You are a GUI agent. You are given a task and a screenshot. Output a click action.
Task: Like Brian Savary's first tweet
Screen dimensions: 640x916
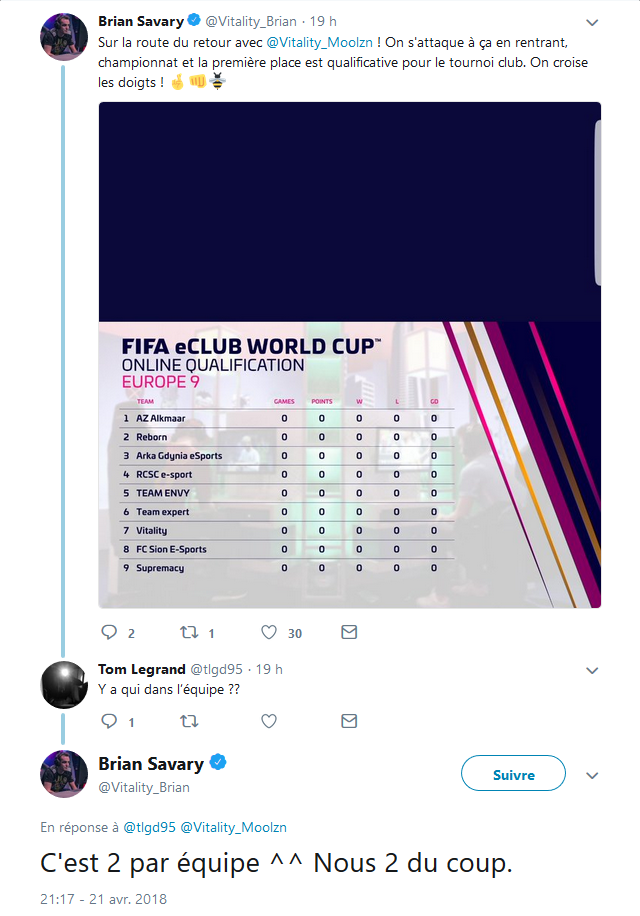coord(267,632)
